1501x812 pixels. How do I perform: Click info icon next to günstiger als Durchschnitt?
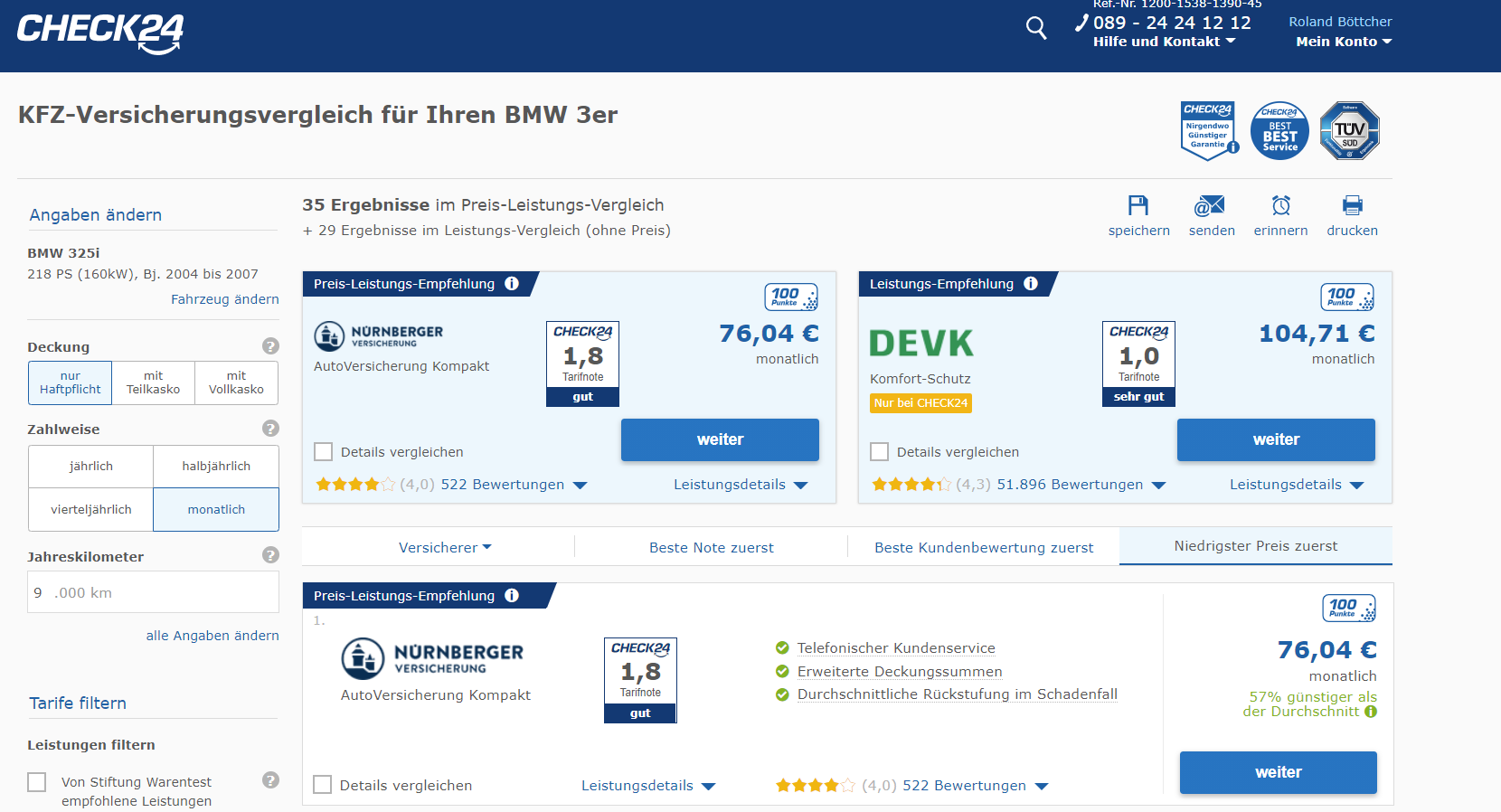[1371, 712]
